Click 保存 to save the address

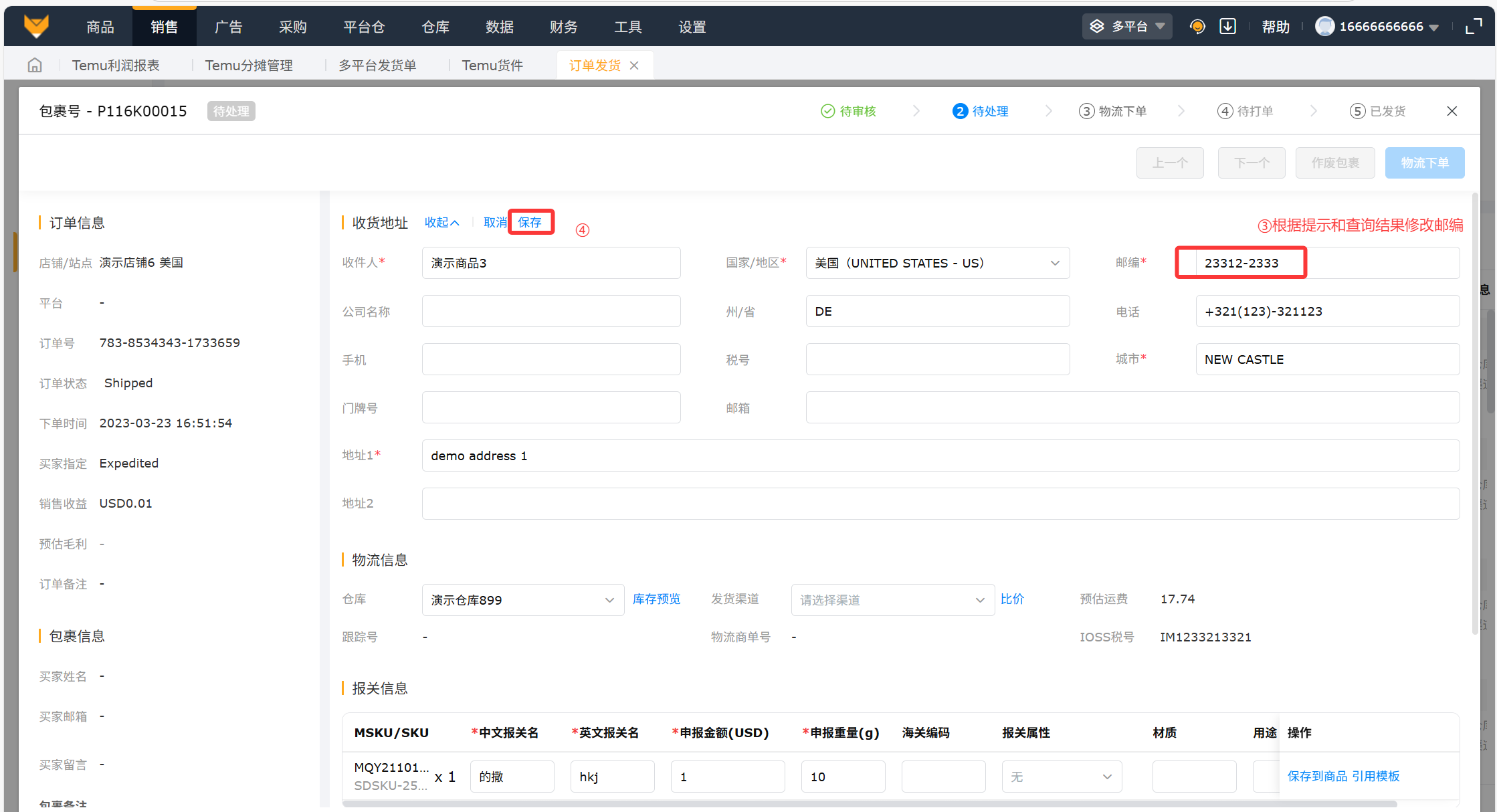(x=530, y=223)
